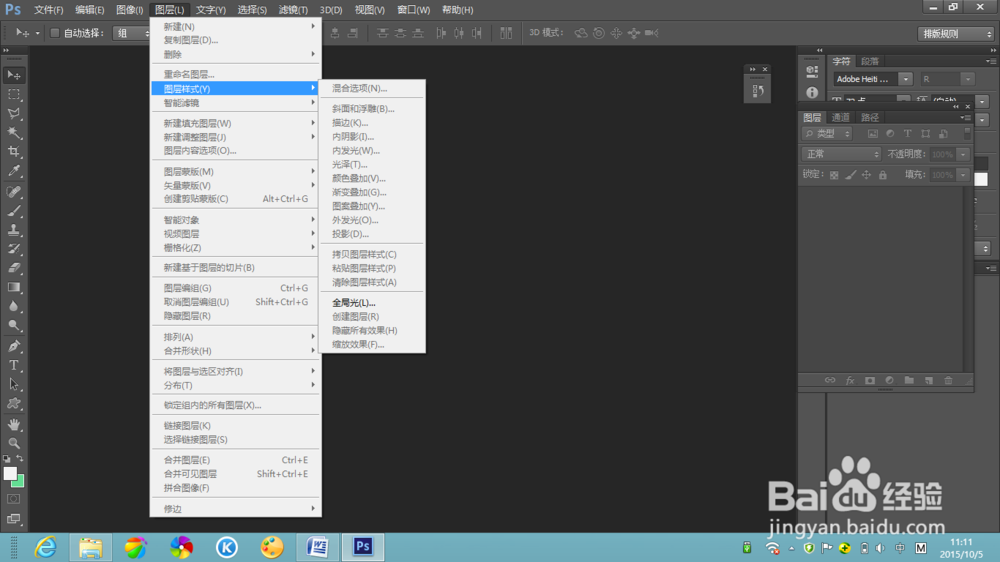The width and height of the screenshot is (1000, 562).
Task: Open Word from the taskbar
Action: (317, 547)
